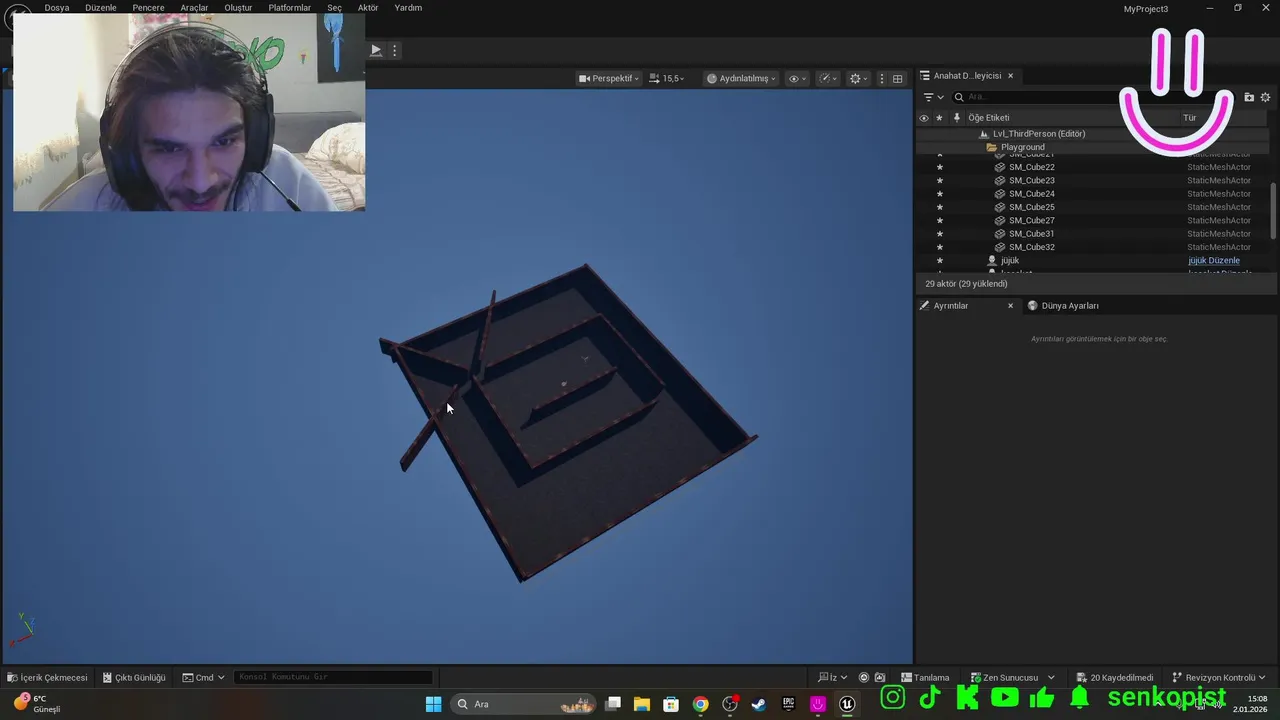The width and height of the screenshot is (1280, 720).
Task: Close the Ayrıntılar tab
Action: point(1010,306)
